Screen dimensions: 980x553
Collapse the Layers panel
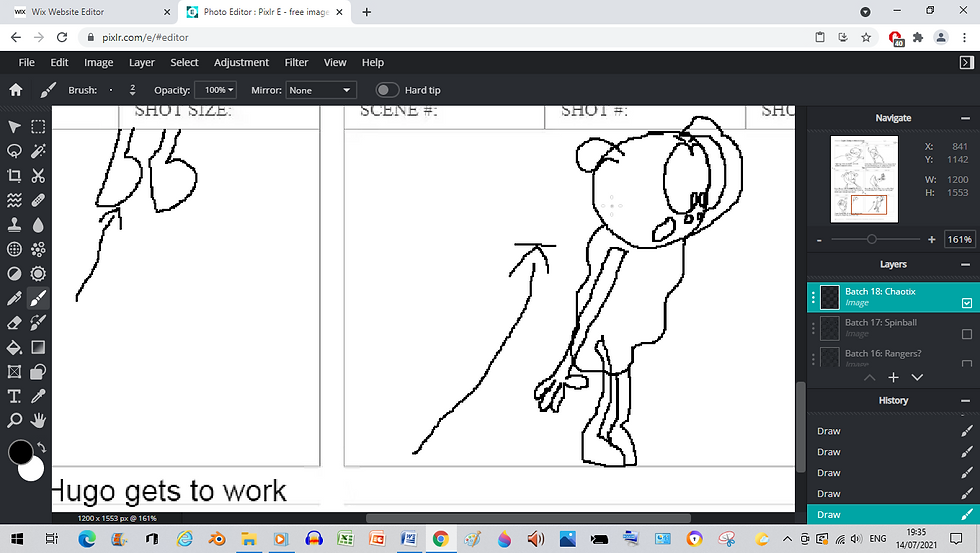click(966, 265)
